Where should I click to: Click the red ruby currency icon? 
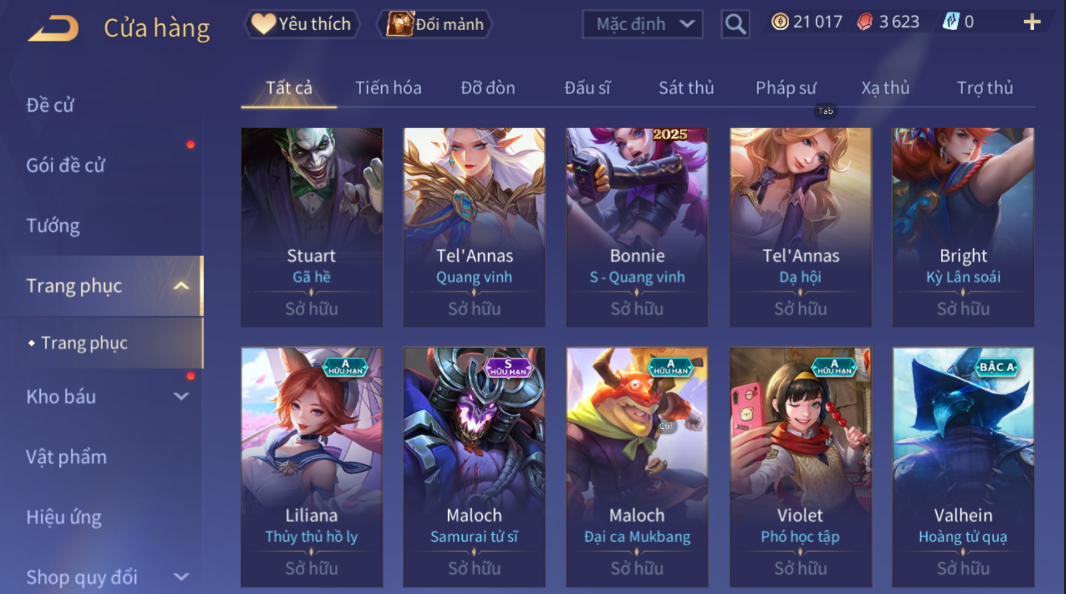[x=864, y=22]
